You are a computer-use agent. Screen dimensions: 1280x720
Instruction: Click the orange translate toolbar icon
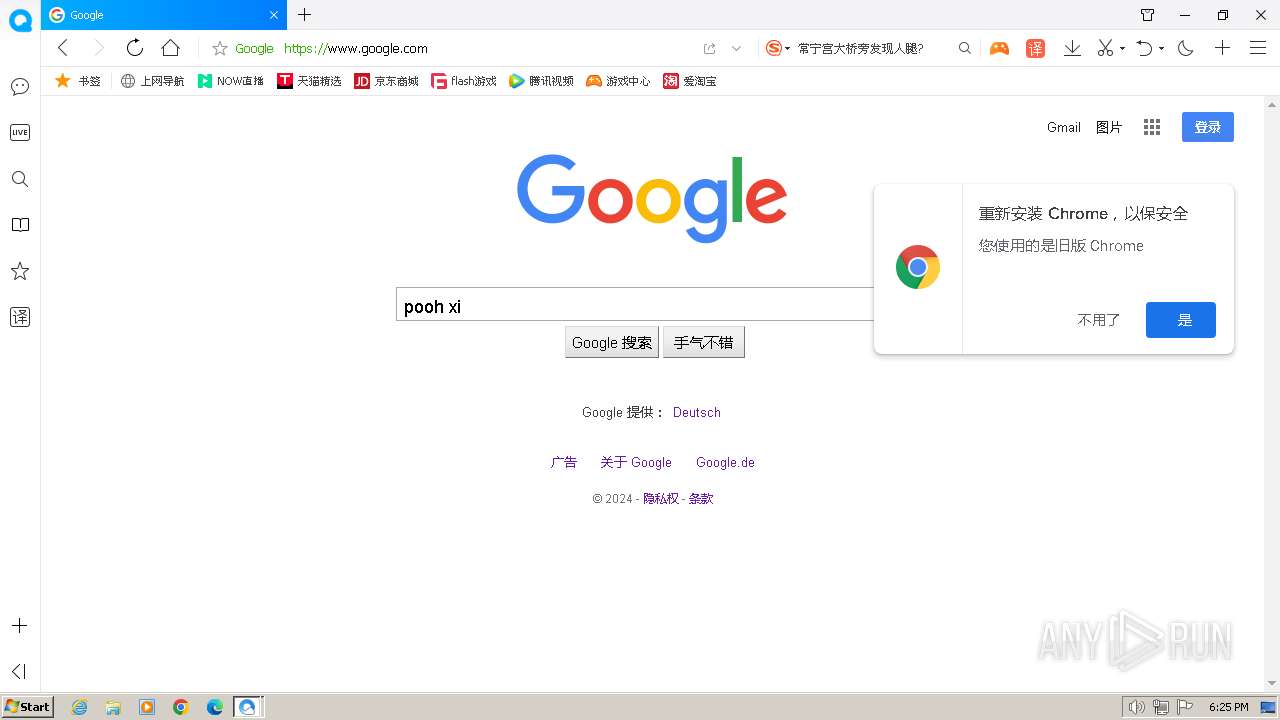pos(1035,48)
